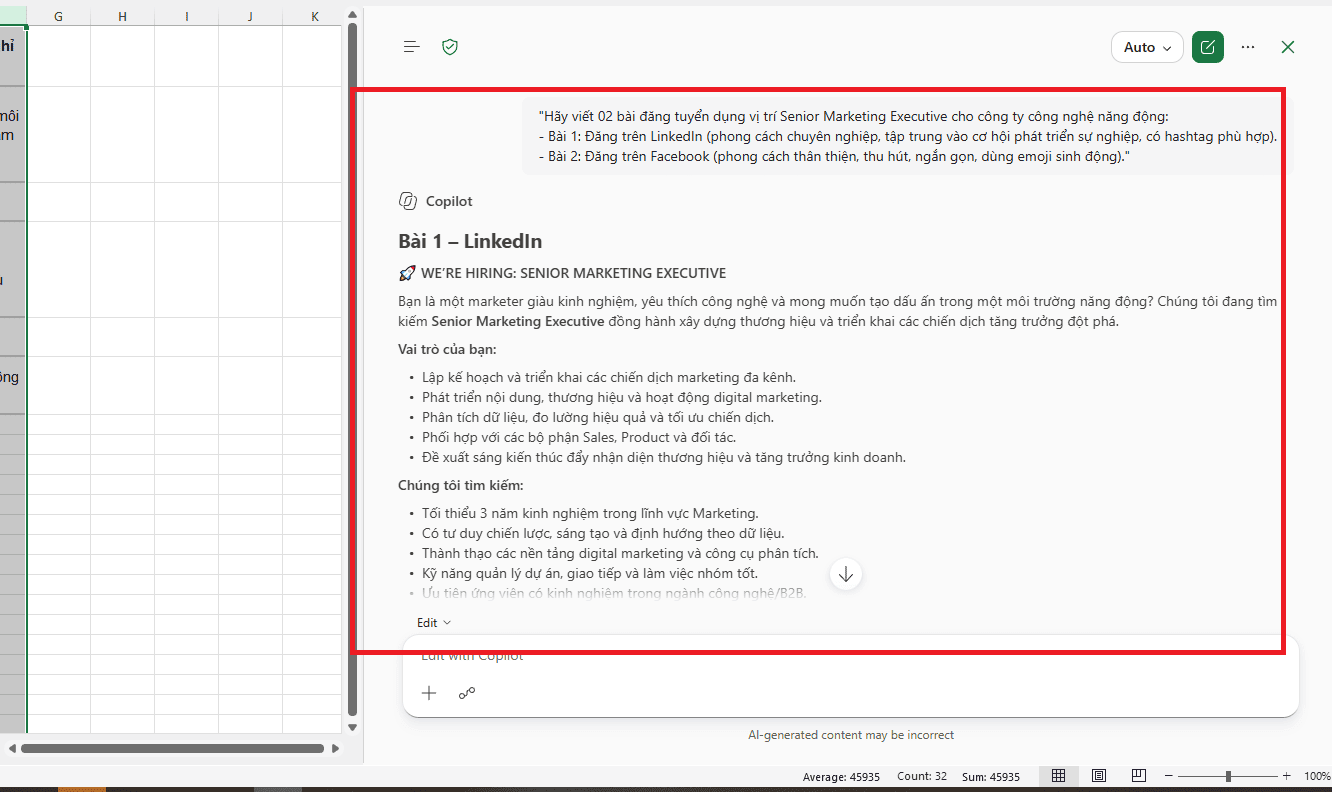Start a new Copilot chat with green button
The image size is (1332, 792).
click(x=1208, y=47)
